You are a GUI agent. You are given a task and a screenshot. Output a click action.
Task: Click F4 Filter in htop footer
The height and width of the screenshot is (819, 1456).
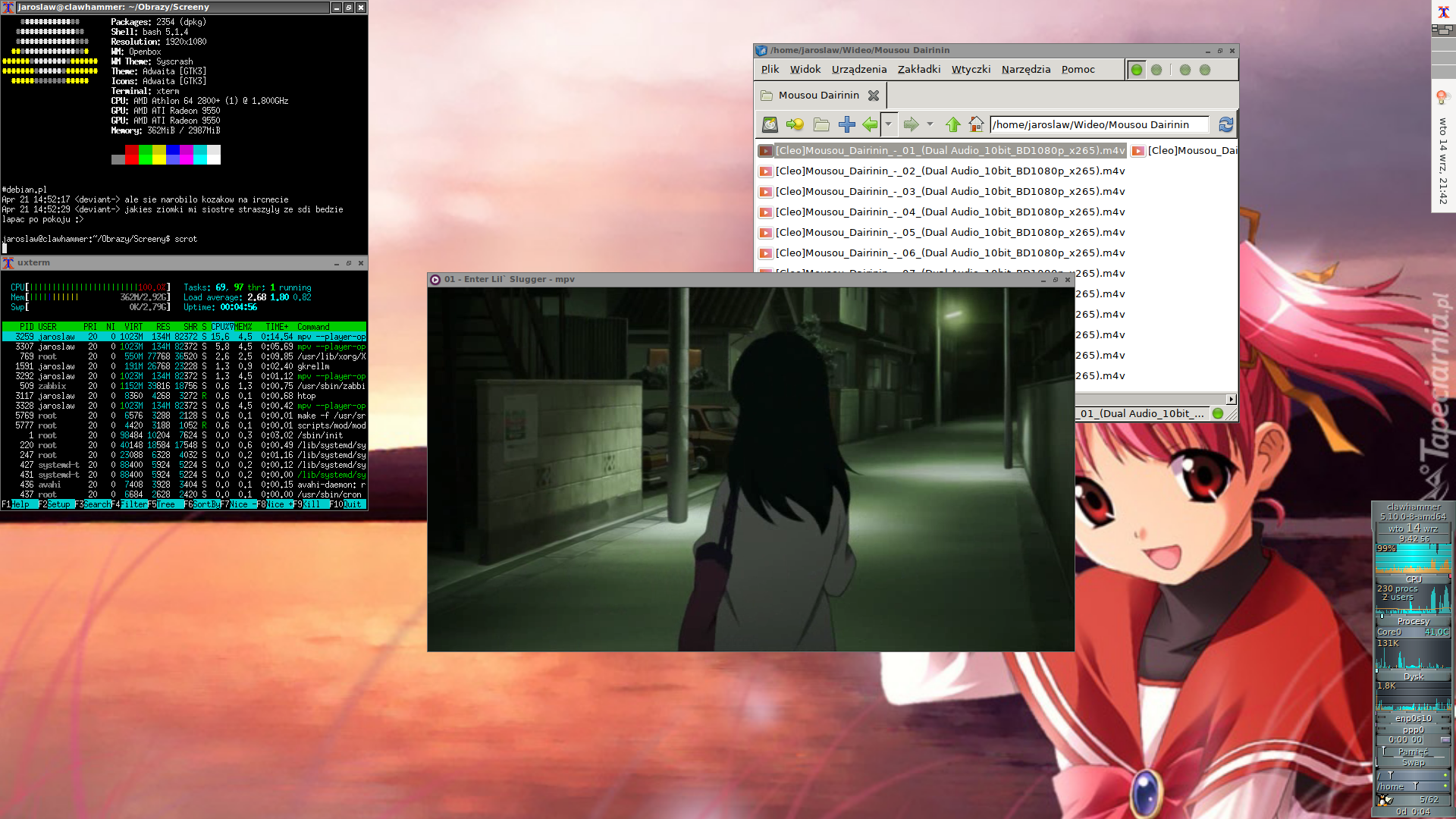coord(130,504)
